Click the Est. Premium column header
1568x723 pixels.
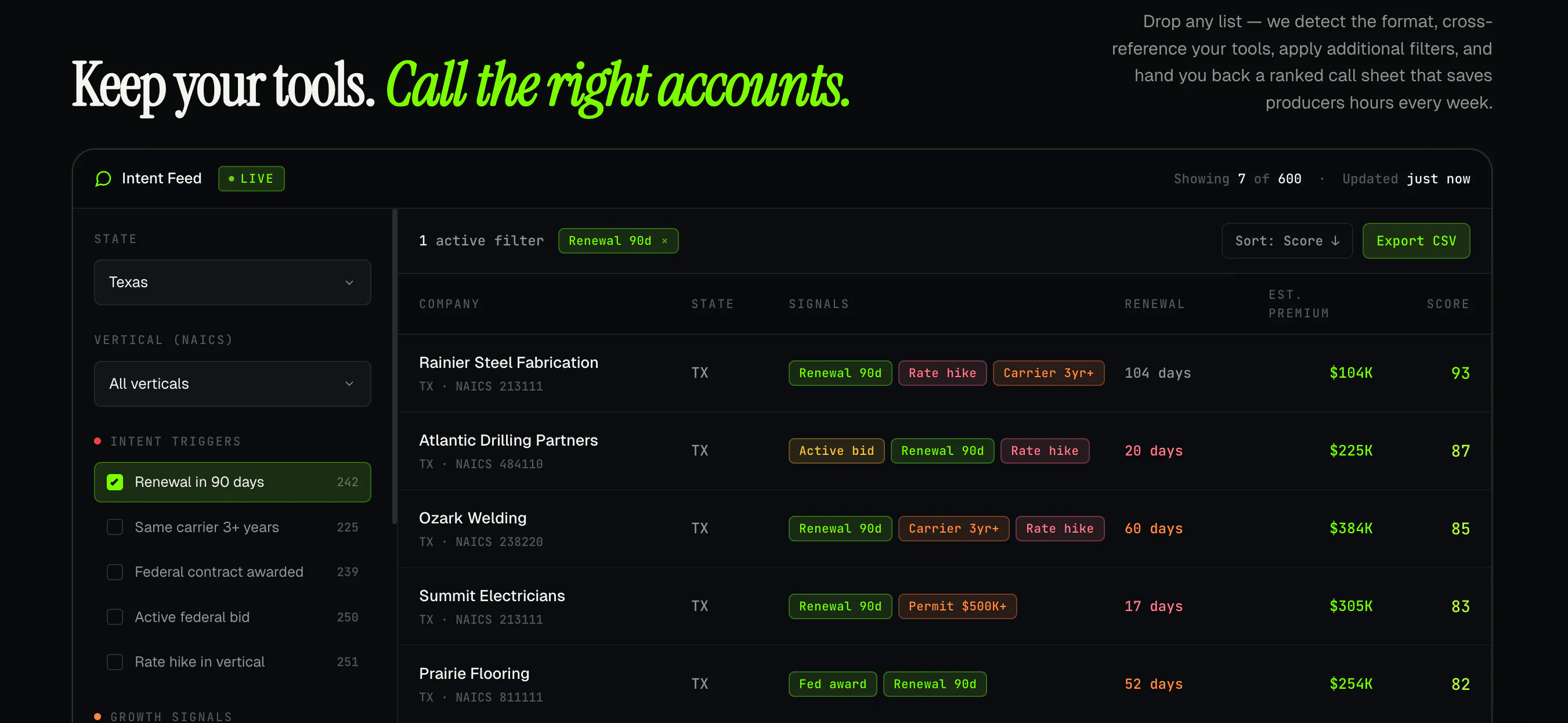tap(1298, 303)
